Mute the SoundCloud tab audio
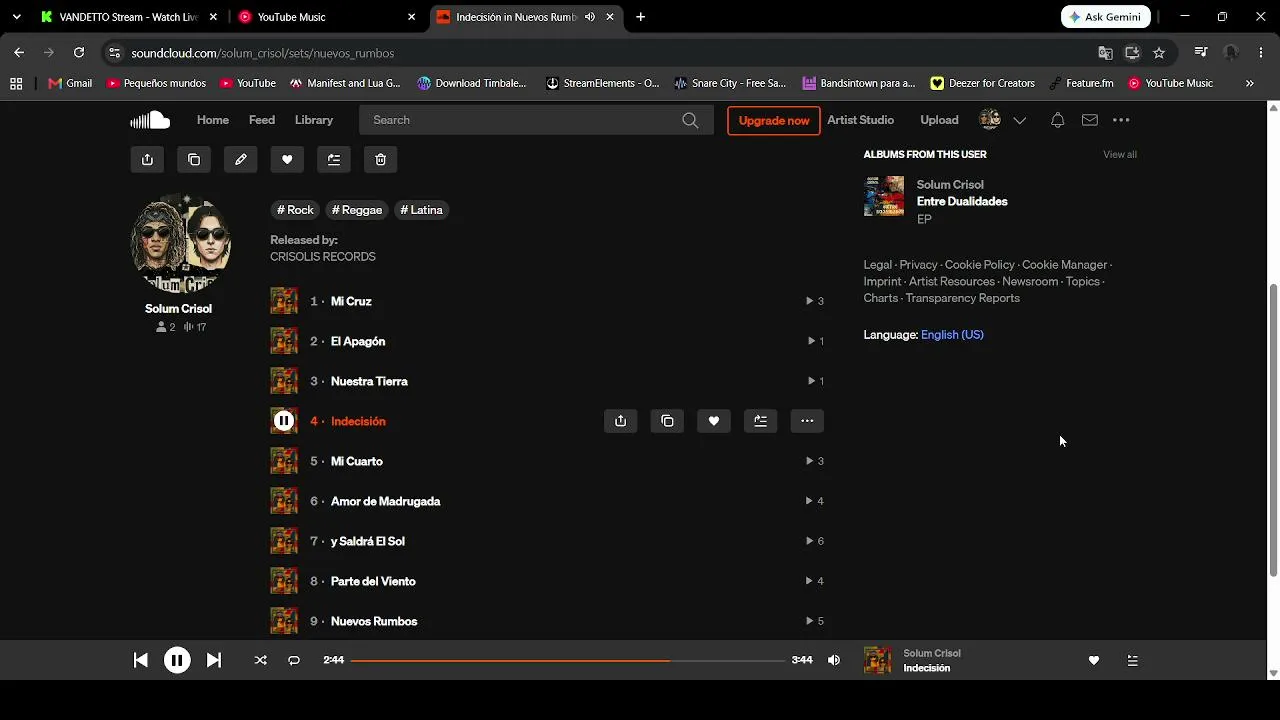 click(590, 17)
